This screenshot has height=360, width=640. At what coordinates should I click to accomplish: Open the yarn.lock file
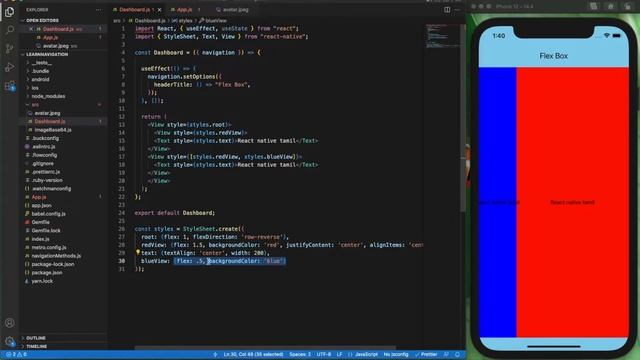pyautogui.click(x=42, y=281)
